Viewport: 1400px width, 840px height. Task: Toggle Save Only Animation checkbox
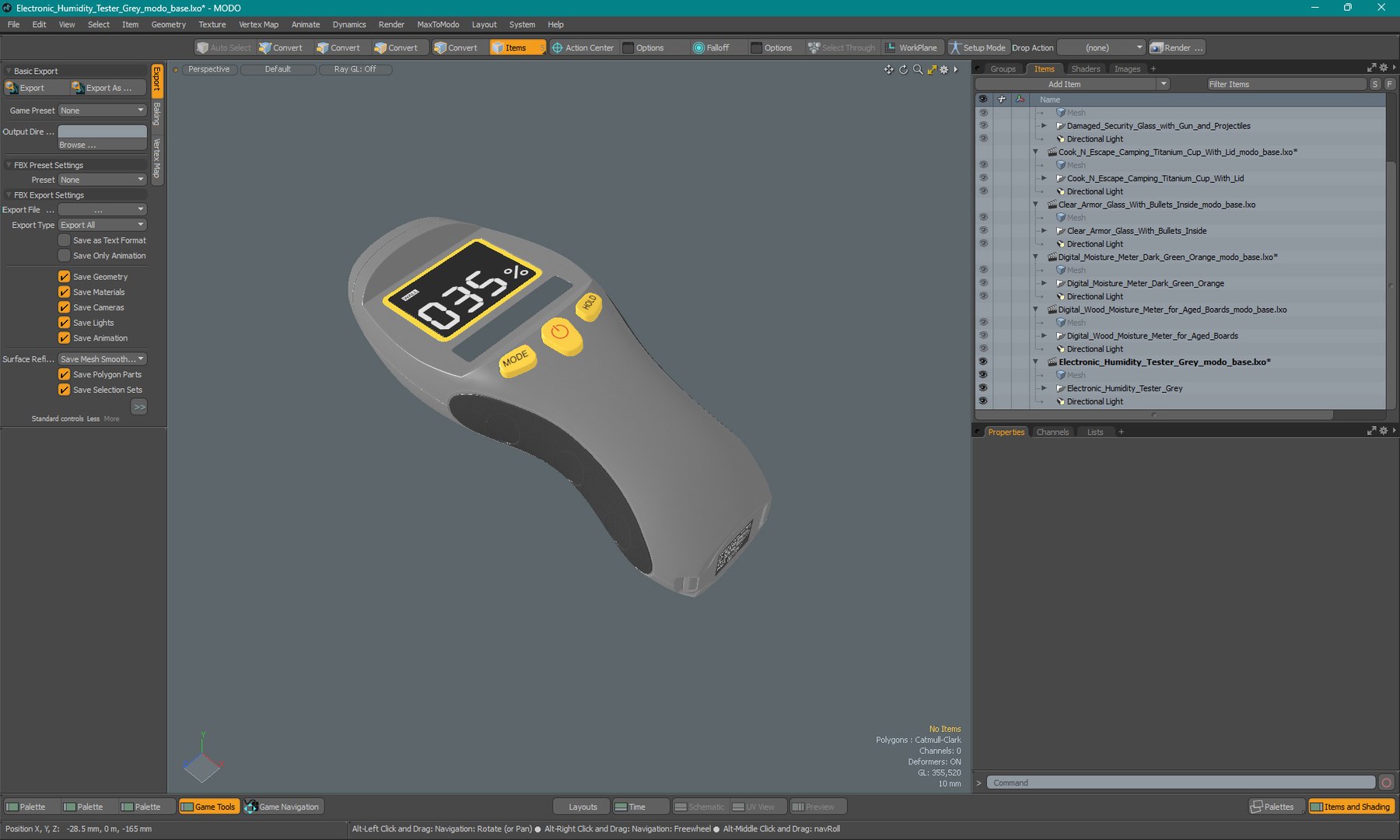click(65, 255)
